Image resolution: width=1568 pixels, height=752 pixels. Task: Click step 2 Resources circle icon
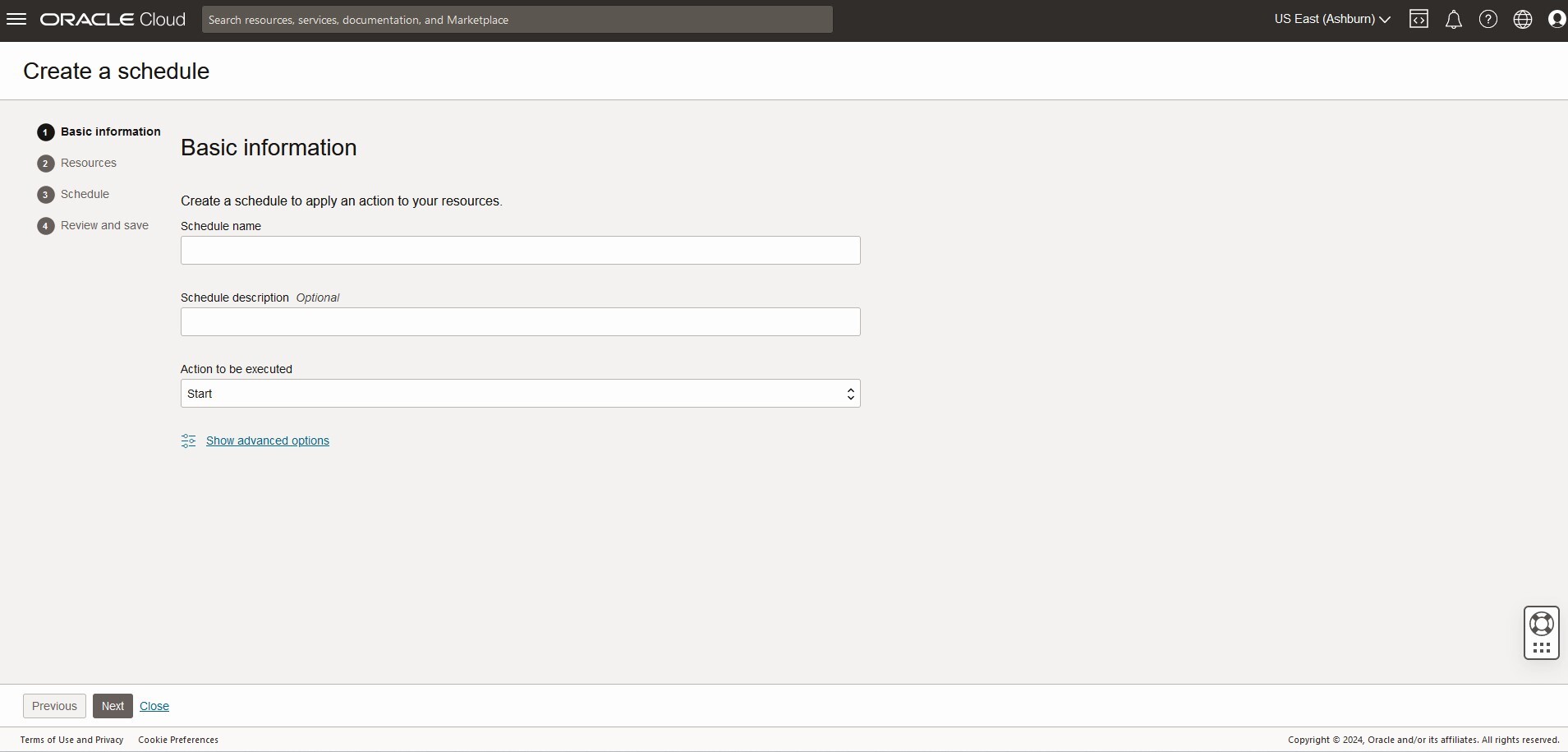pyautogui.click(x=45, y=163)
